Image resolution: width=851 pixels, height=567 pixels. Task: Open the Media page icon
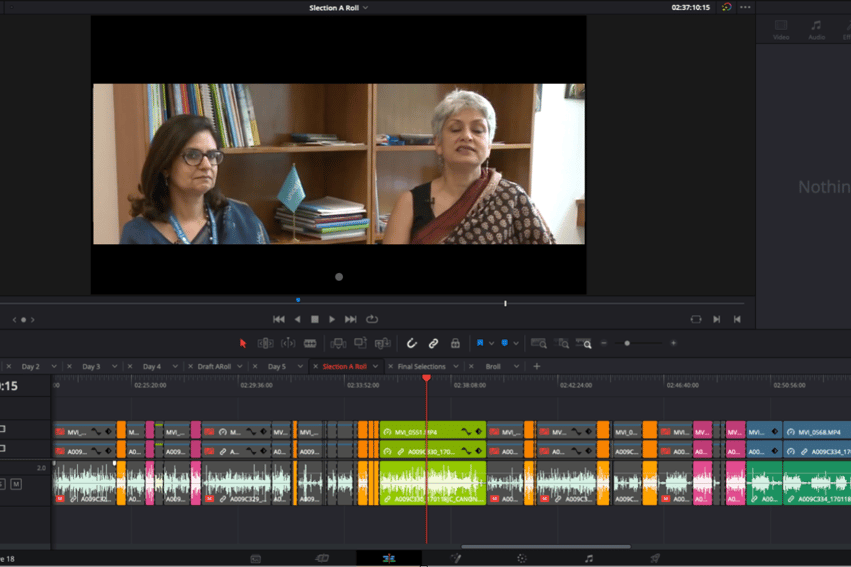coord(256,558)
